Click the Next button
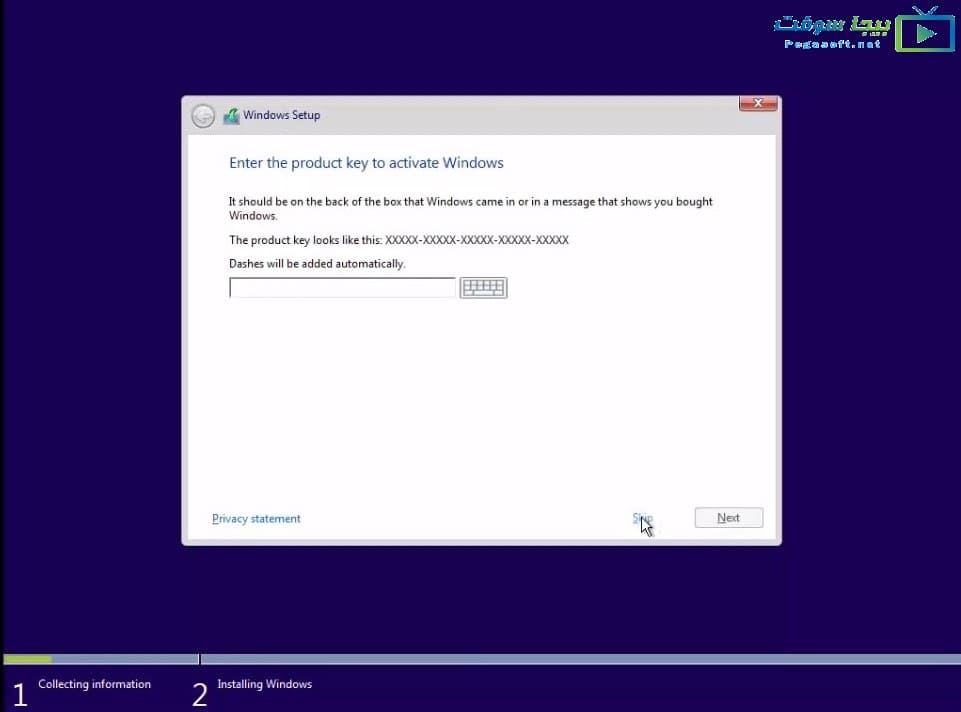Viewport: 961px width, 712px height. pos(729,518)
